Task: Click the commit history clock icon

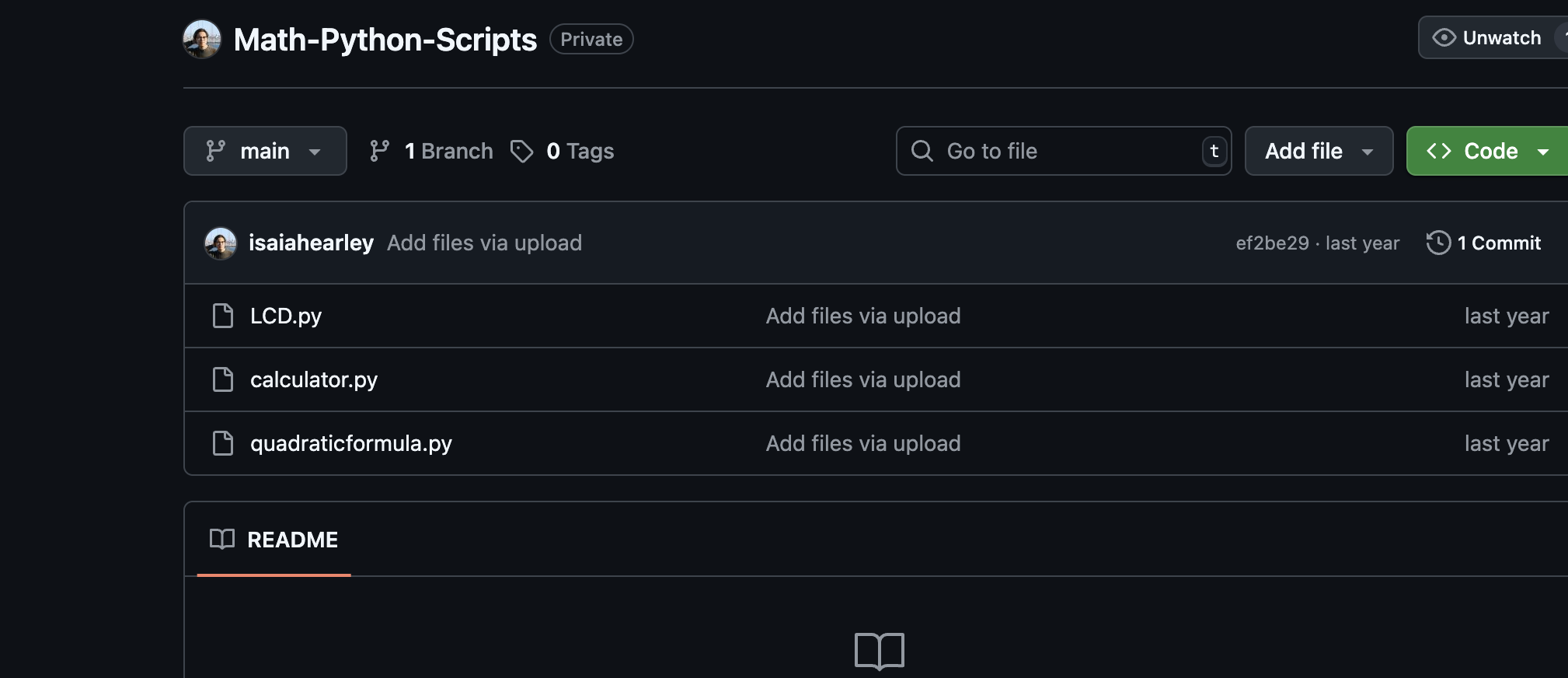Action: (1438, 243)
